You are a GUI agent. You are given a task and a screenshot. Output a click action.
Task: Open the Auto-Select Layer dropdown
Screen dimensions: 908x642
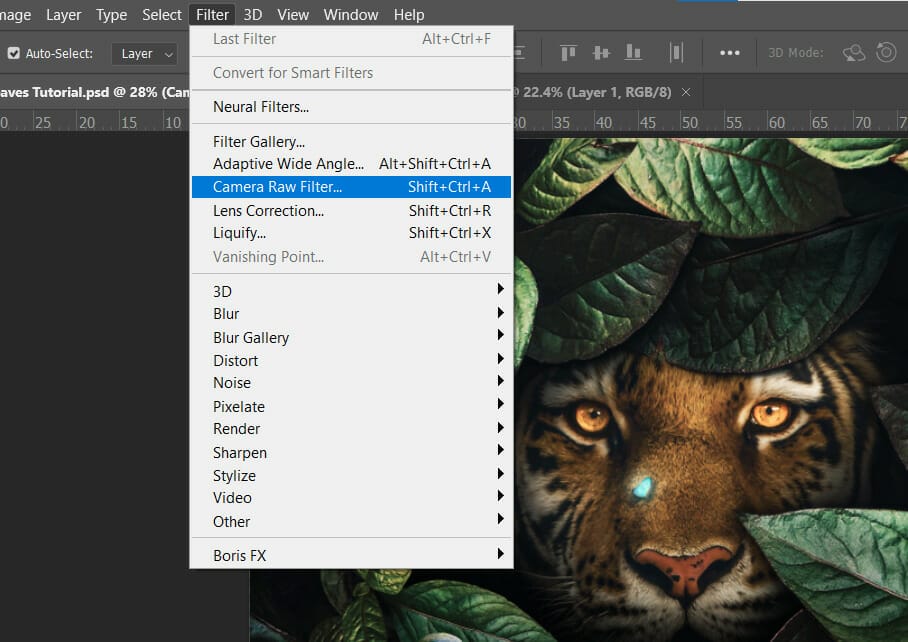coord(143,54)
